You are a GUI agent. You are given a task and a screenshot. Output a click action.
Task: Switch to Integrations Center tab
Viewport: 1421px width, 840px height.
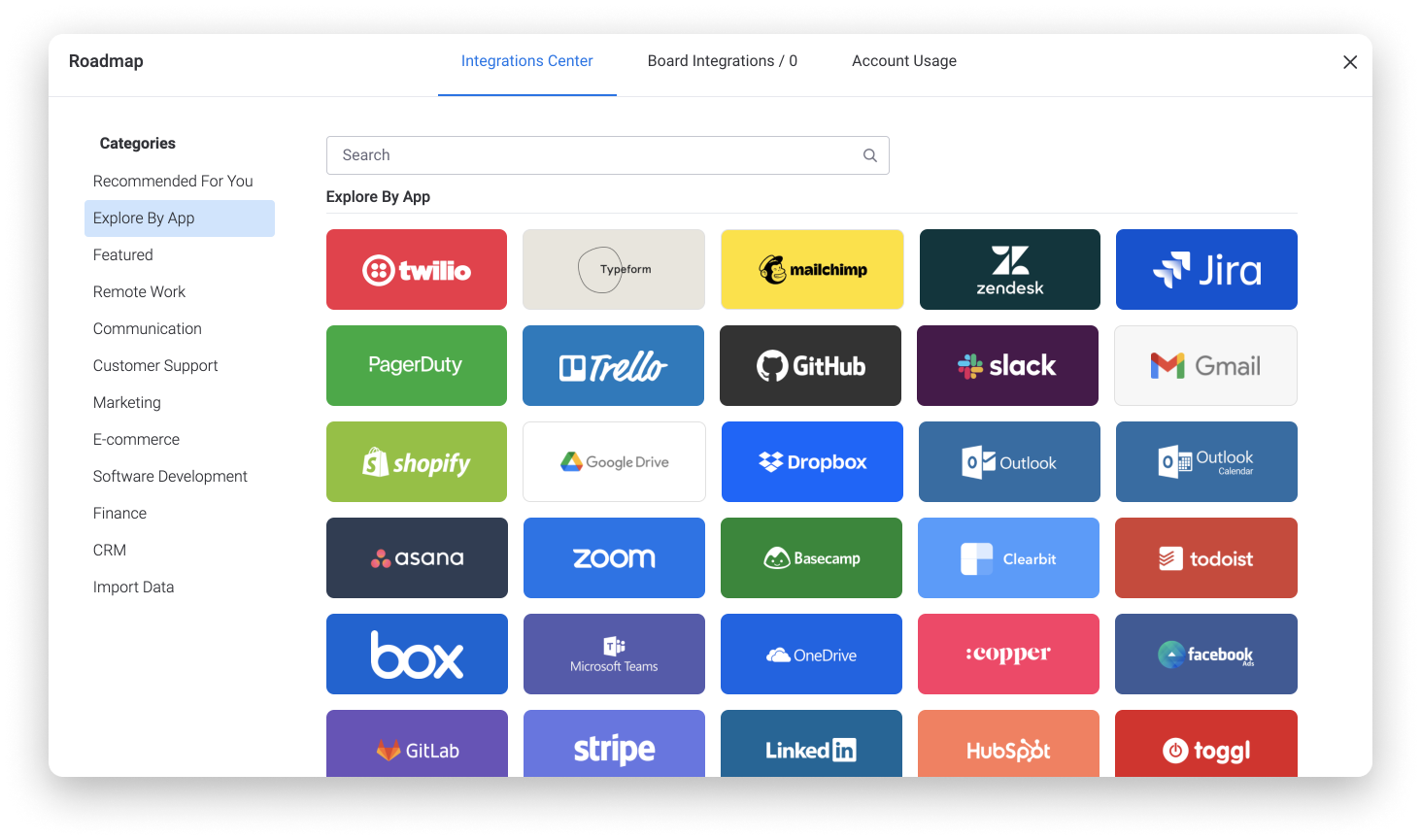[x=527, y=61]
